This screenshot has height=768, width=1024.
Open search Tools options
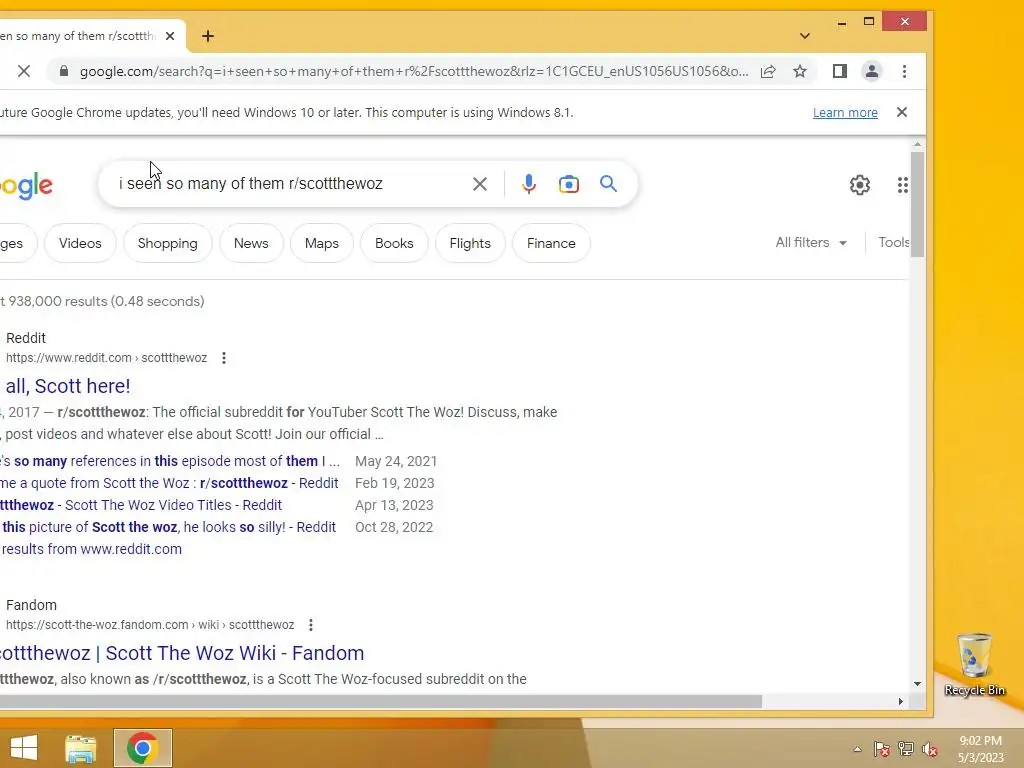pos(893,242)
